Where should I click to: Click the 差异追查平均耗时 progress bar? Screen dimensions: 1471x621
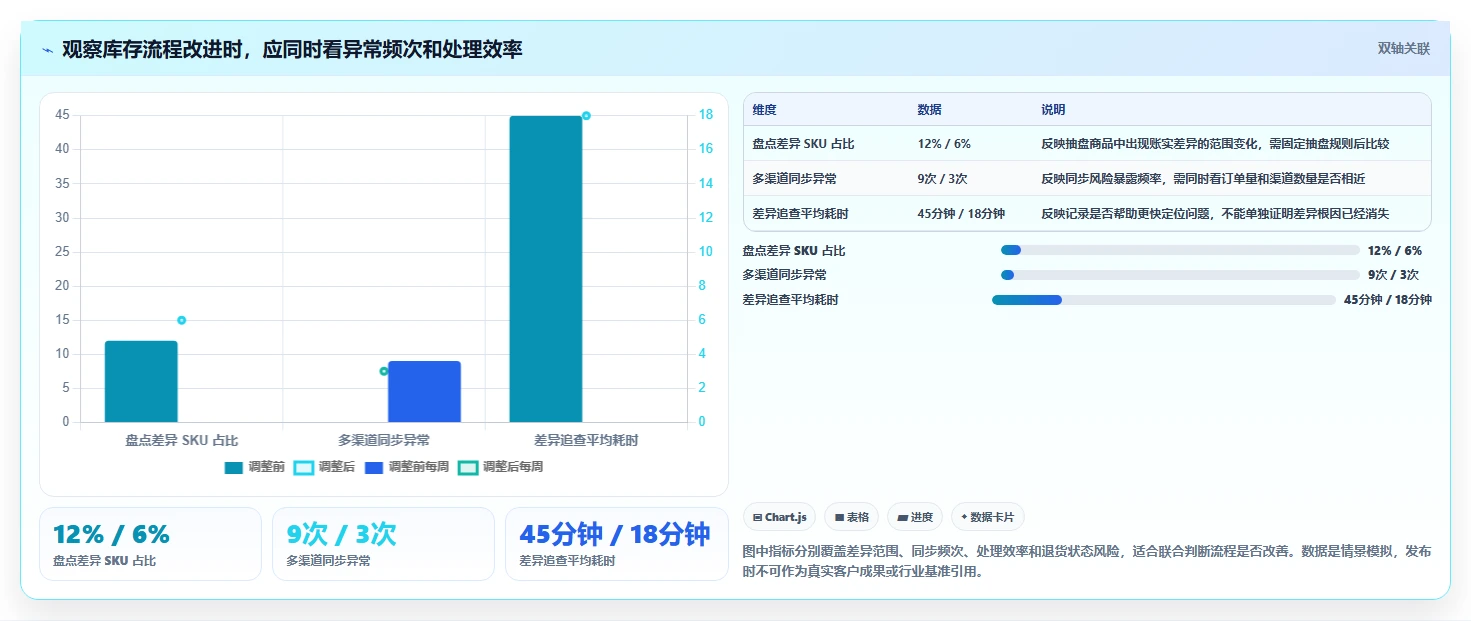pyautogui.click(x=1164, y=300)
